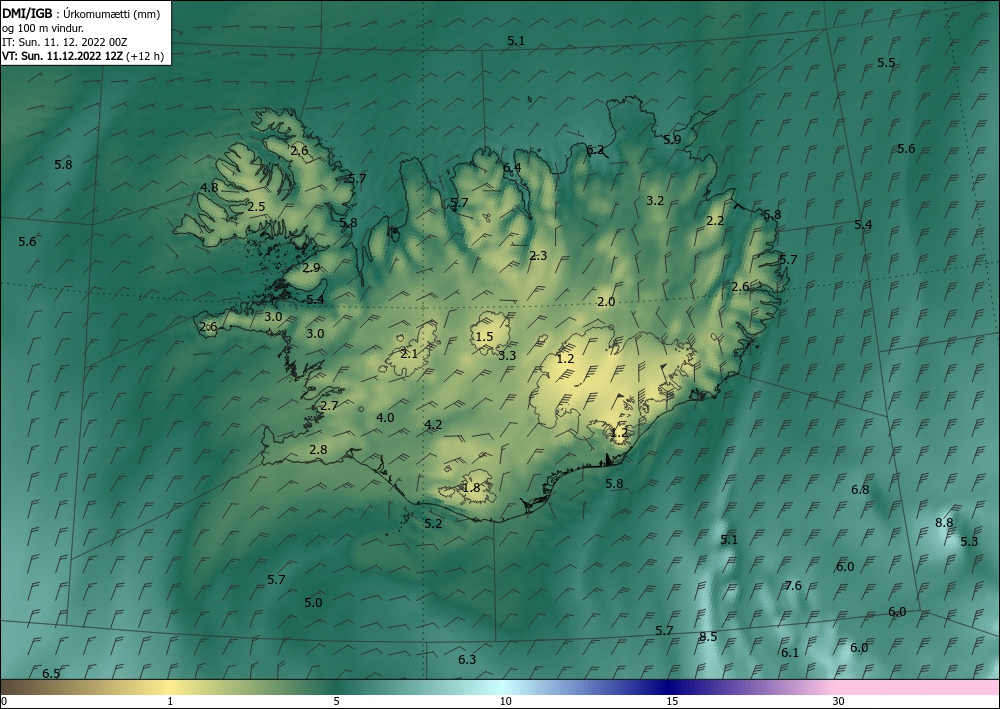The image size is (1000, 709).
Task: Click the color scale label "30"
Action: (x=839, y=702)
